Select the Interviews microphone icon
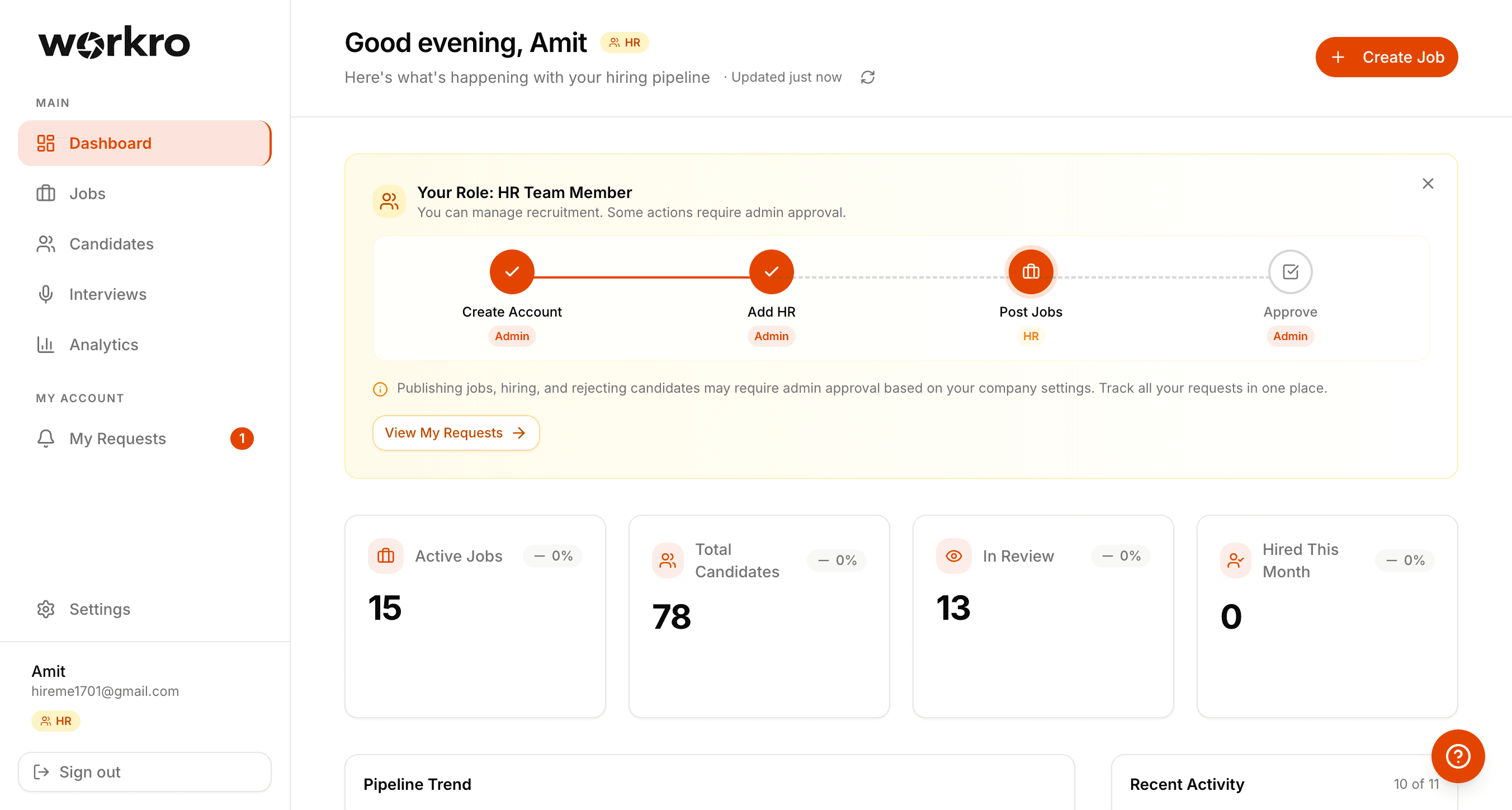This screenshot has height=810, width=1512. click(45, 294)
